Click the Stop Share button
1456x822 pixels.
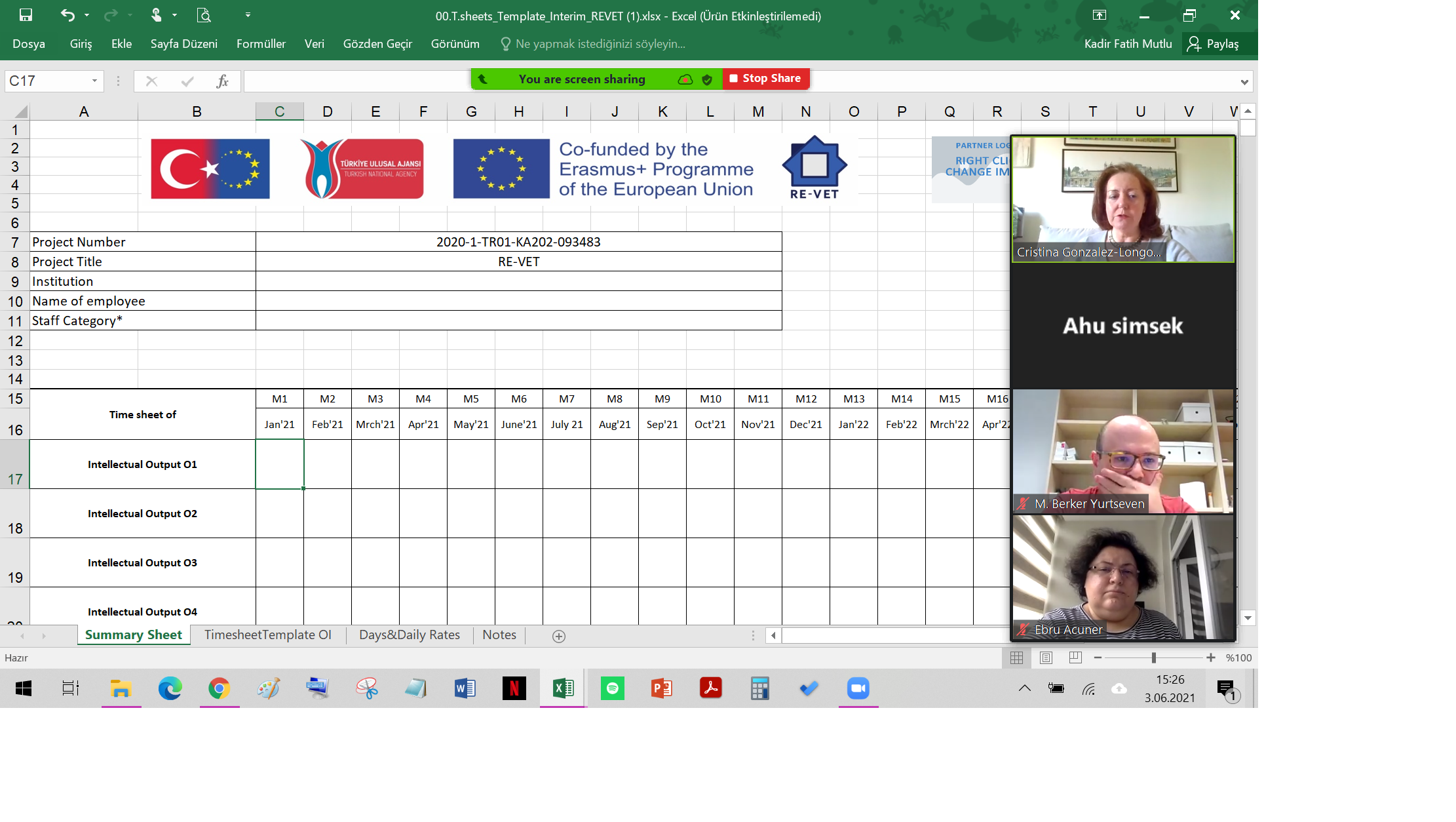click(x=766, y=79)
